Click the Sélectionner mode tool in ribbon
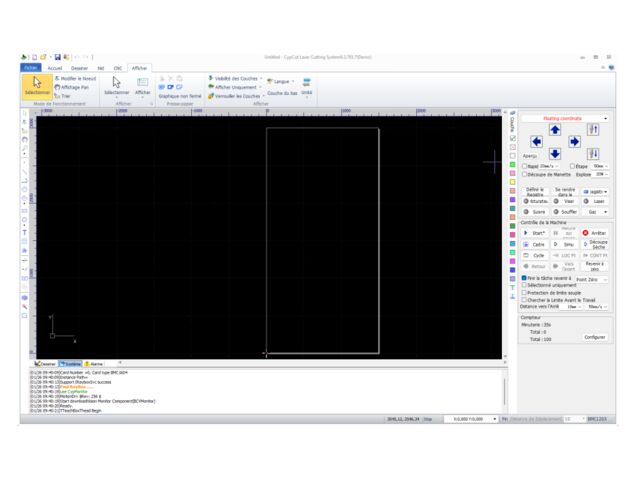 pos(36,86)
